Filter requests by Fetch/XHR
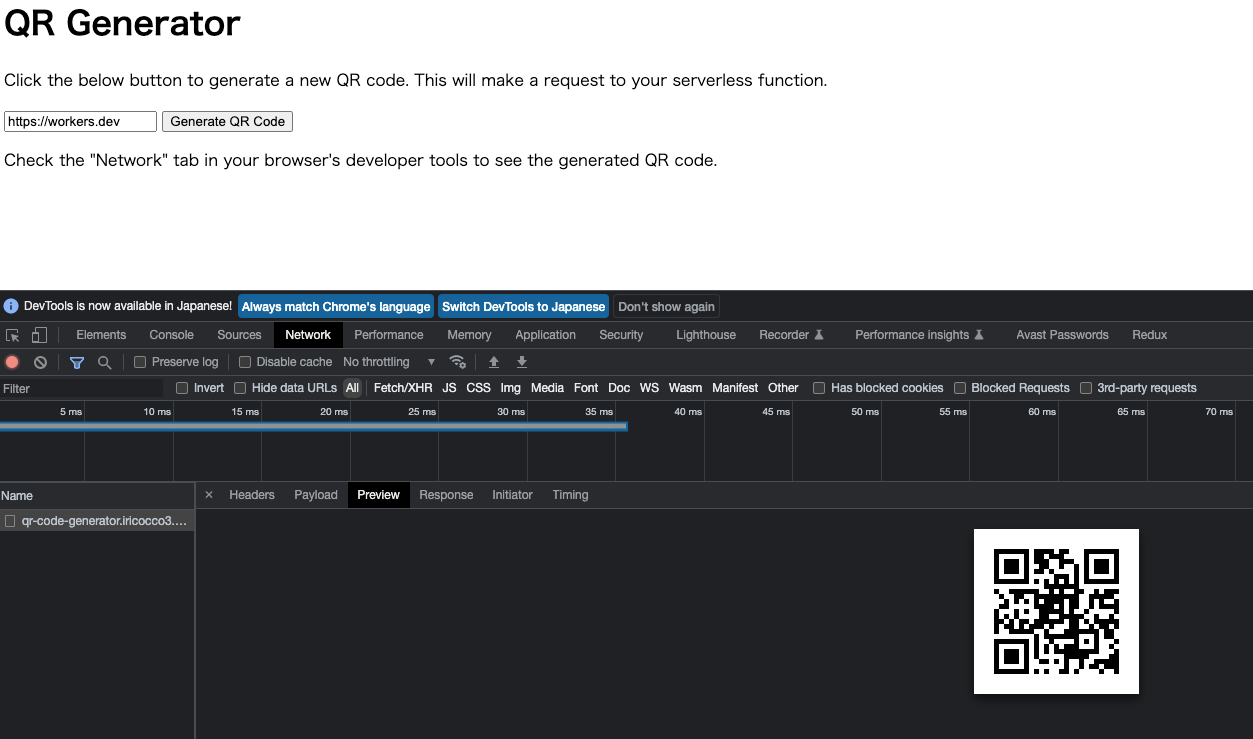 point(403,388)
